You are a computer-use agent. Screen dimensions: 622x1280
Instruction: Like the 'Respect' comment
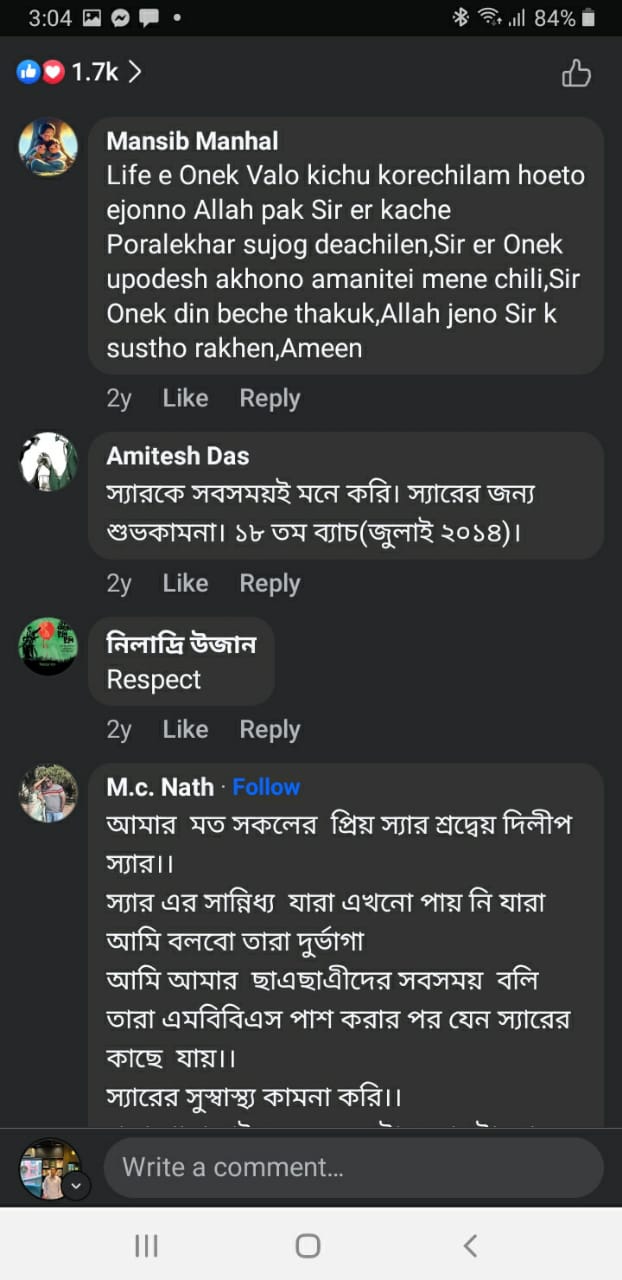(185, 730)
